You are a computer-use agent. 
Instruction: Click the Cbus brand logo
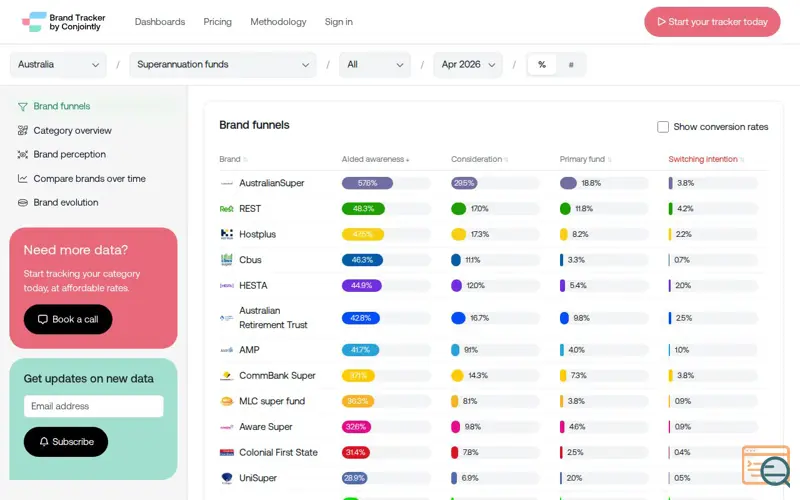pyautogui.click(x=227, y=260)
